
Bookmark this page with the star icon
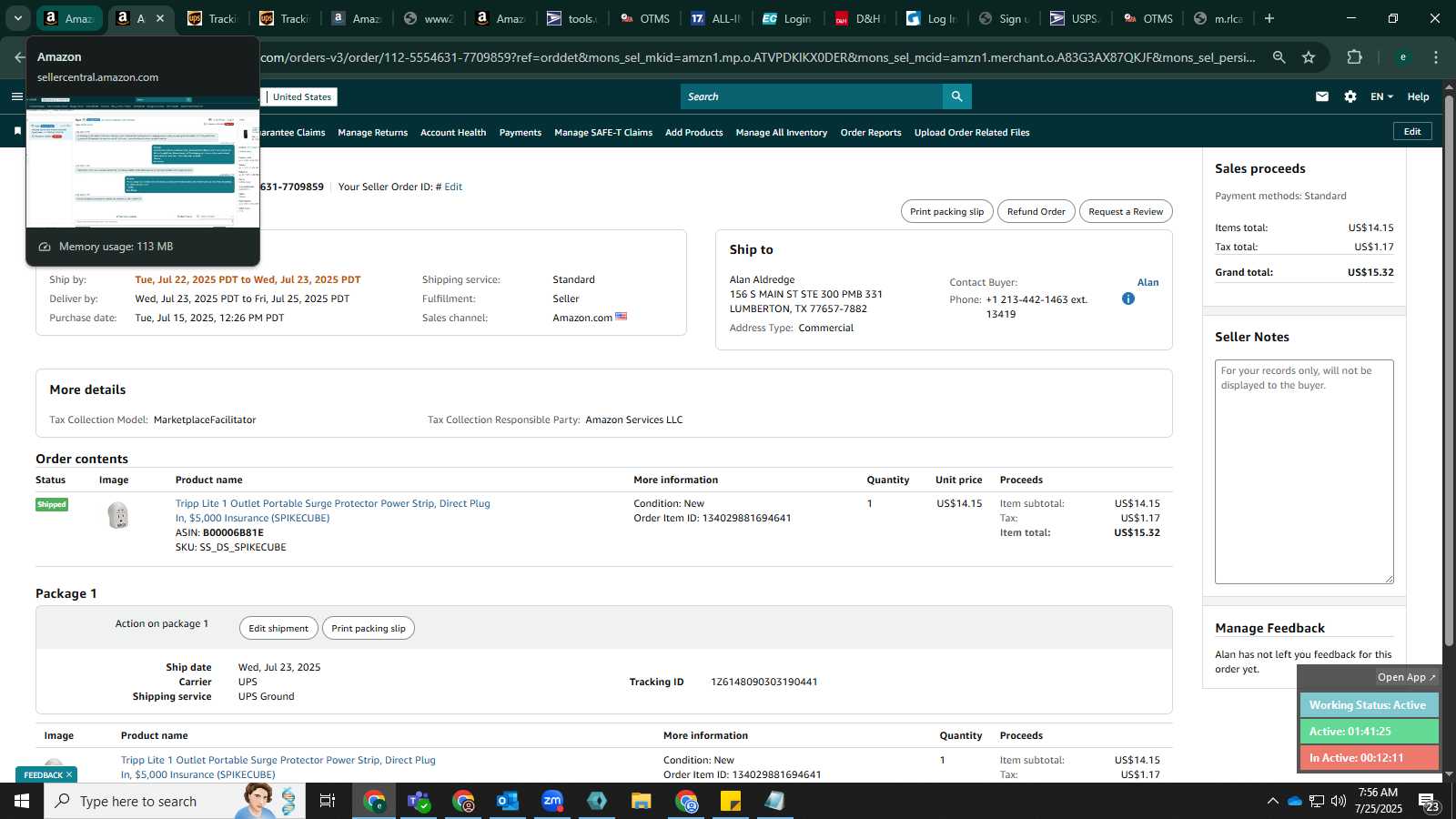click(1309, 57)
